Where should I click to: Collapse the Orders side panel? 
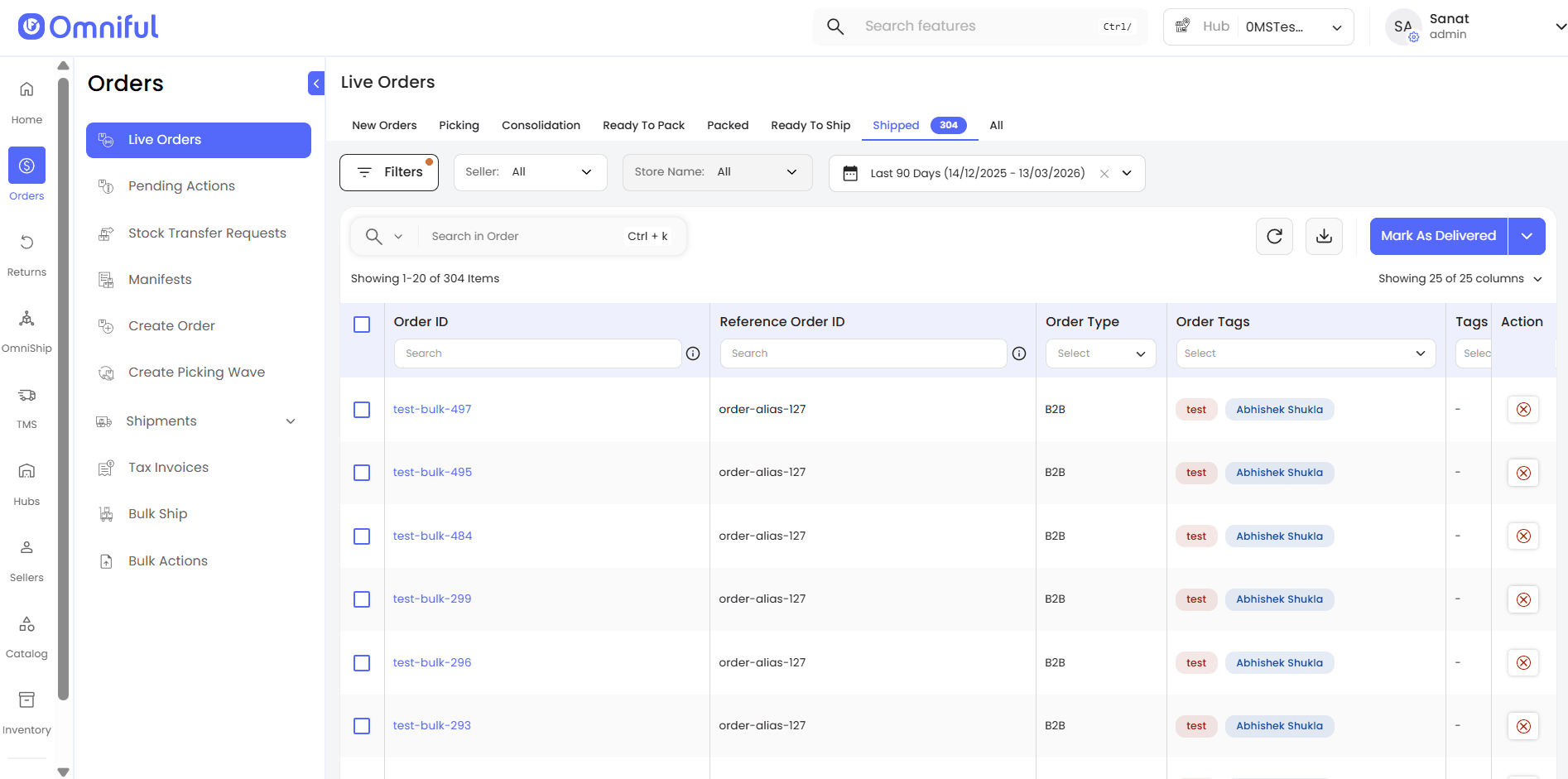coord(316,84)
